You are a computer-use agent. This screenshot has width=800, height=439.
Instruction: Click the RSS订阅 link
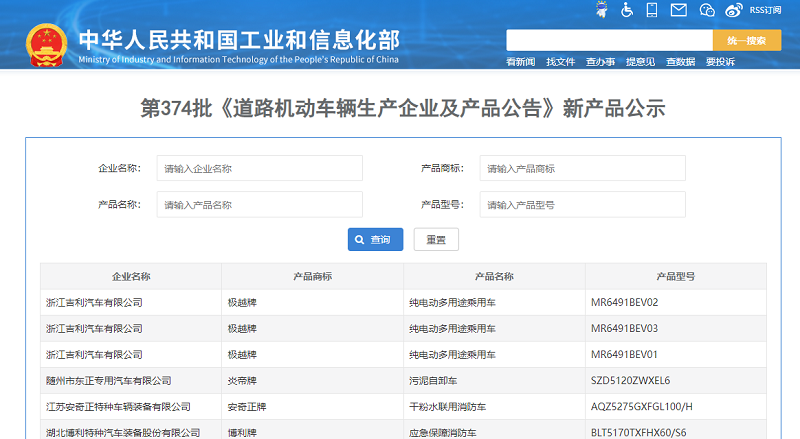tap(765, 10)
